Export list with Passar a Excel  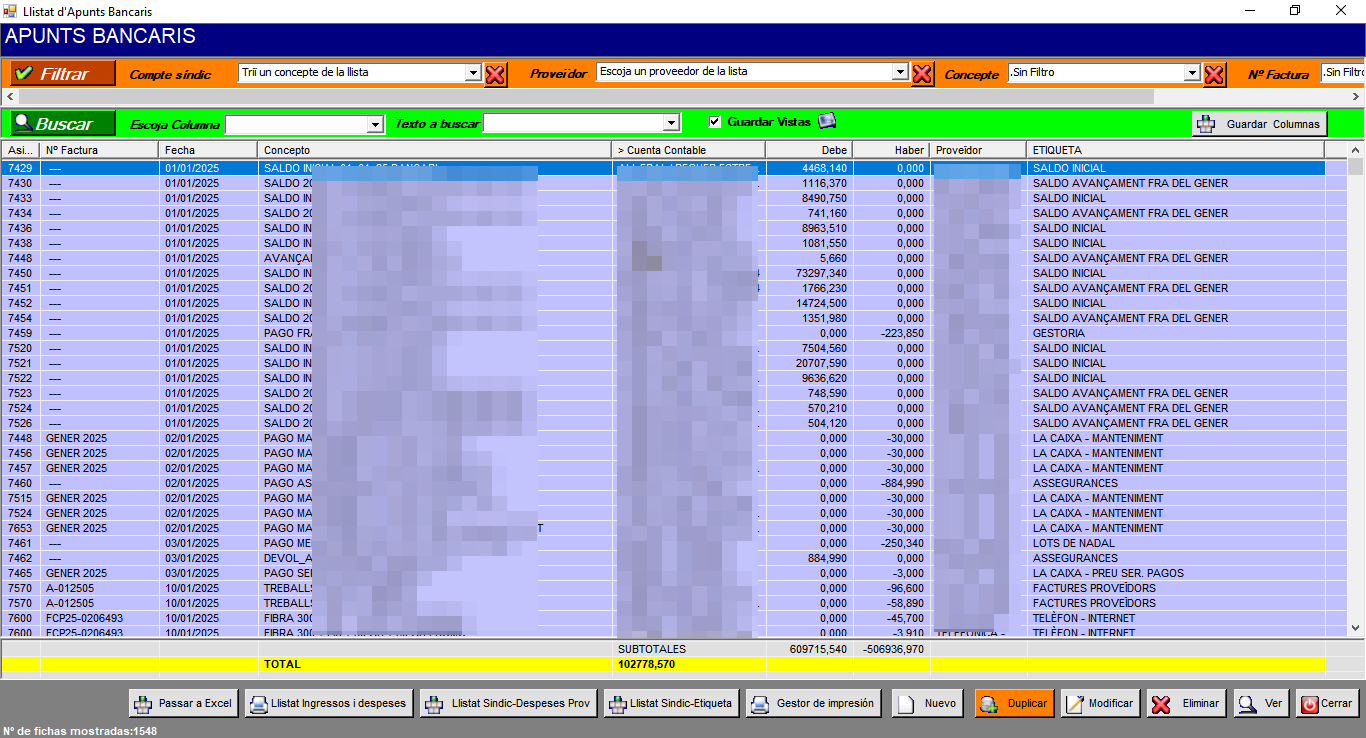point(184,703)
